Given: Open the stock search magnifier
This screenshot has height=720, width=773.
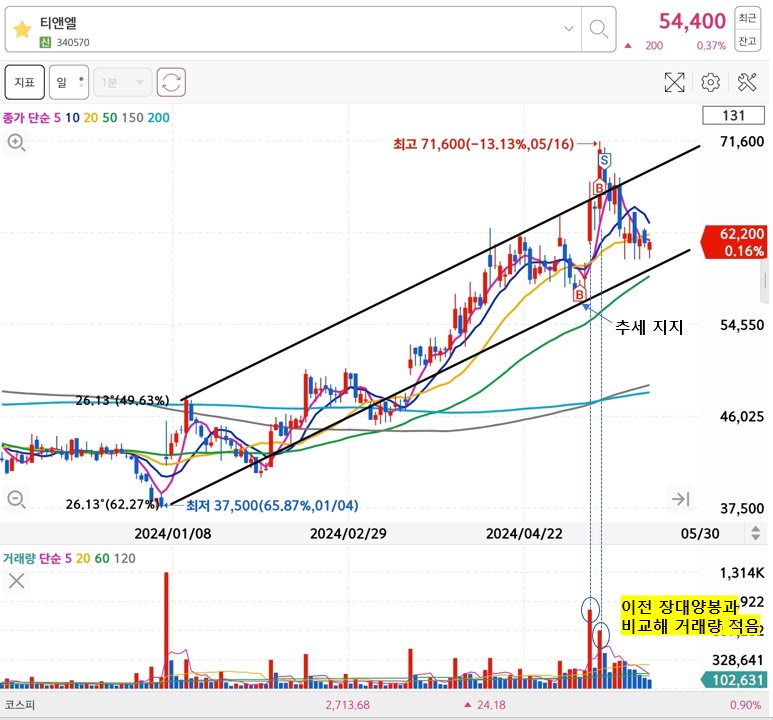Looking at the screenshot, I should tap(598, 29).
